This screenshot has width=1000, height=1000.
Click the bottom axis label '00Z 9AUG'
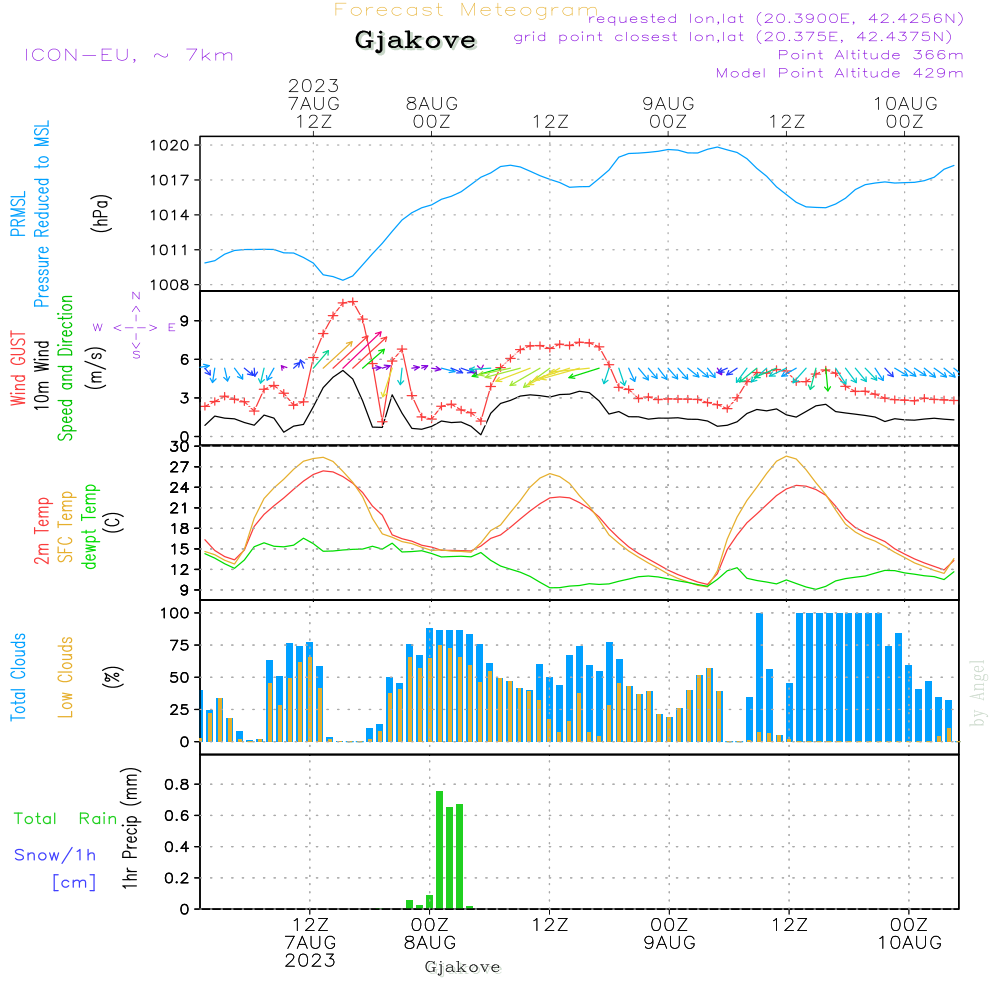pos(669,933)
